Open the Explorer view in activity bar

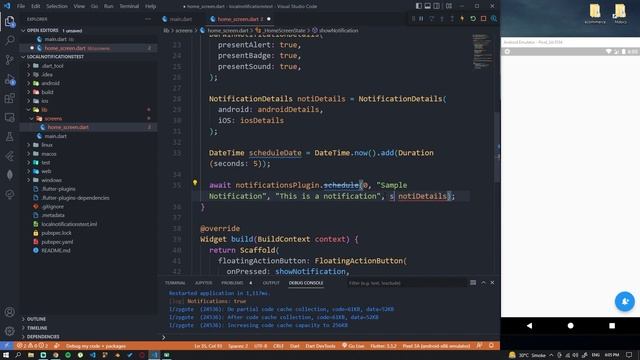[9, 21]
